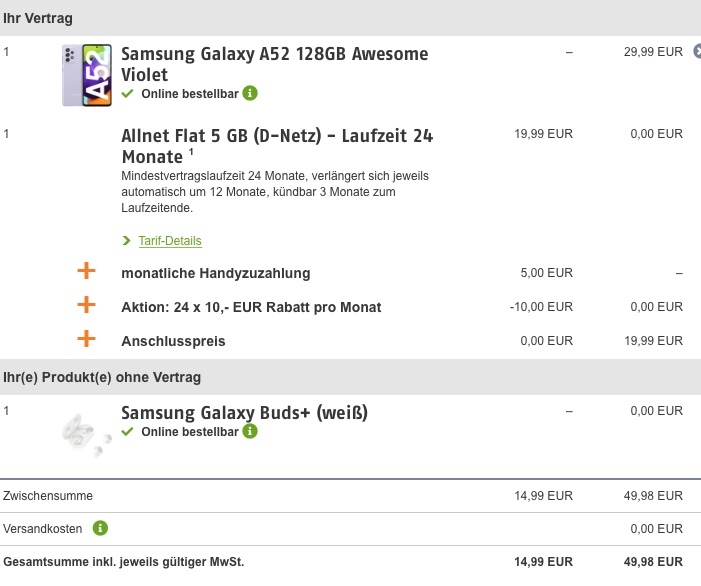Click the Samsung Galaxy Buds+ thumbnail

click(x=86, y=434)
